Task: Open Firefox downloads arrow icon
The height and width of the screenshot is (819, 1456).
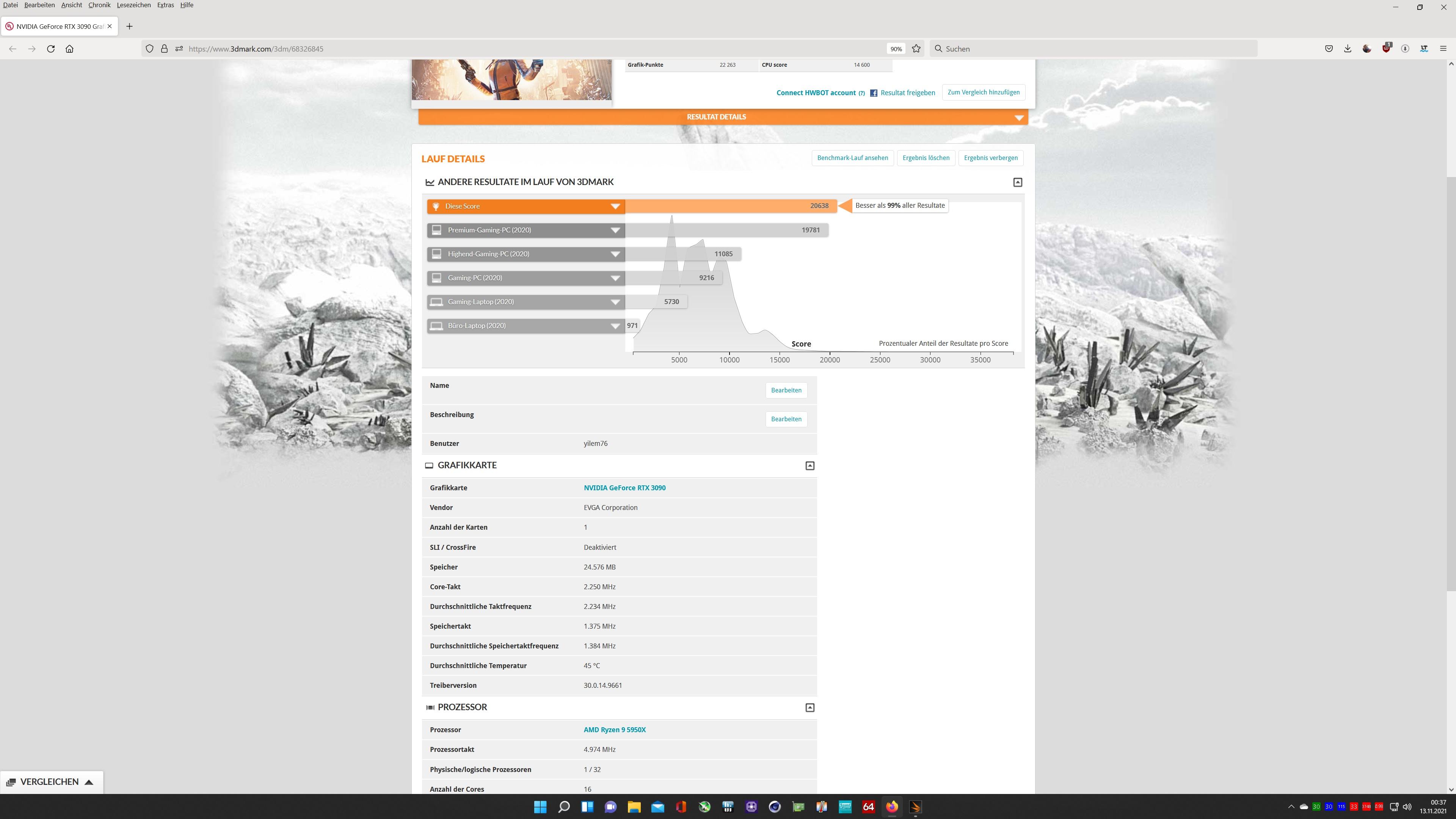Action: click(1348, 49)
